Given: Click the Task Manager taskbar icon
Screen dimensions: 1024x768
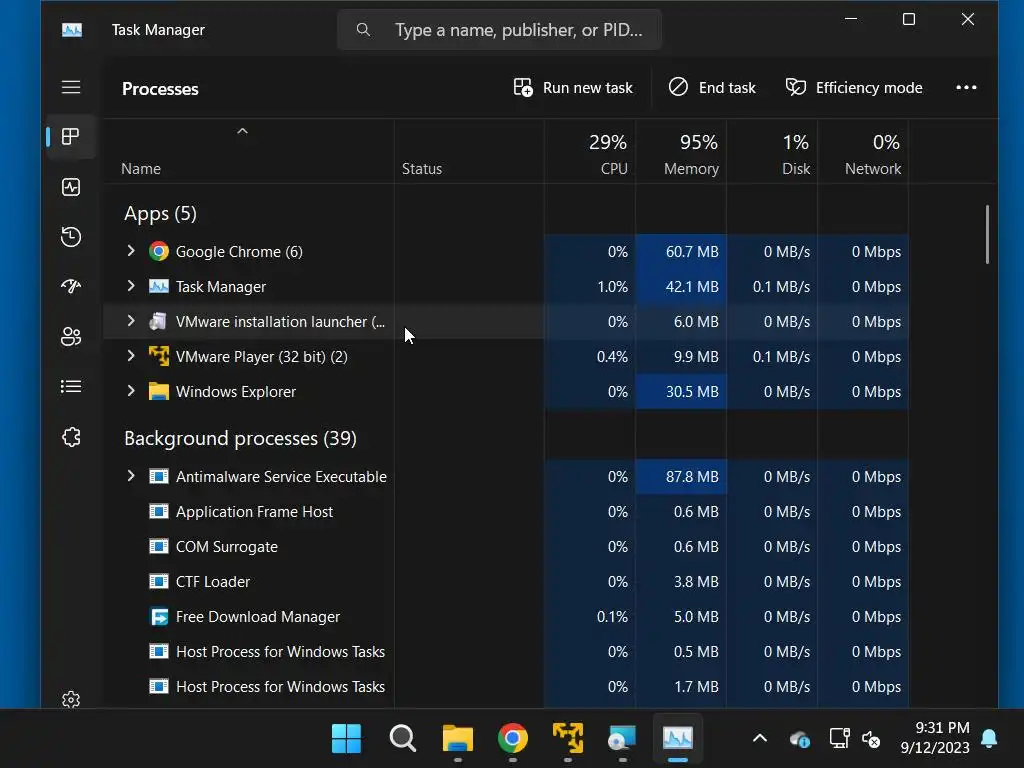Looking at the screenshot, I should tap(678, 739).
